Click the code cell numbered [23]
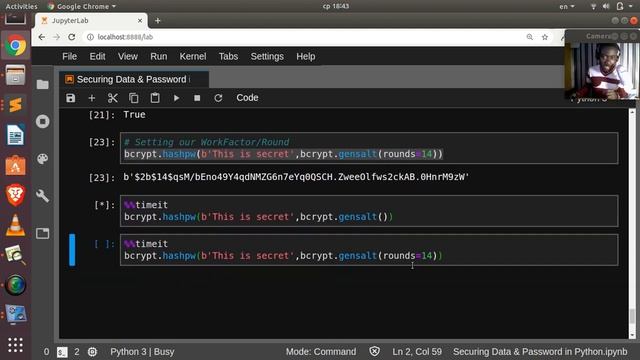The height and width of the screenshot is (360, 640). coord(369,148)
